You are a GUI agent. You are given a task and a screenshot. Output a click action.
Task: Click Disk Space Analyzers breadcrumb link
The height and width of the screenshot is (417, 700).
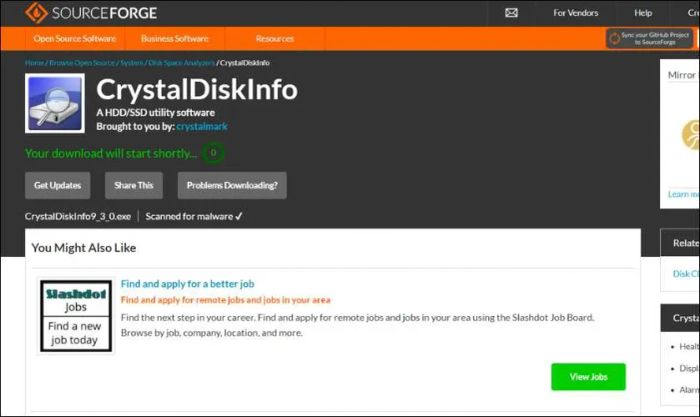[x=181, y=63]
